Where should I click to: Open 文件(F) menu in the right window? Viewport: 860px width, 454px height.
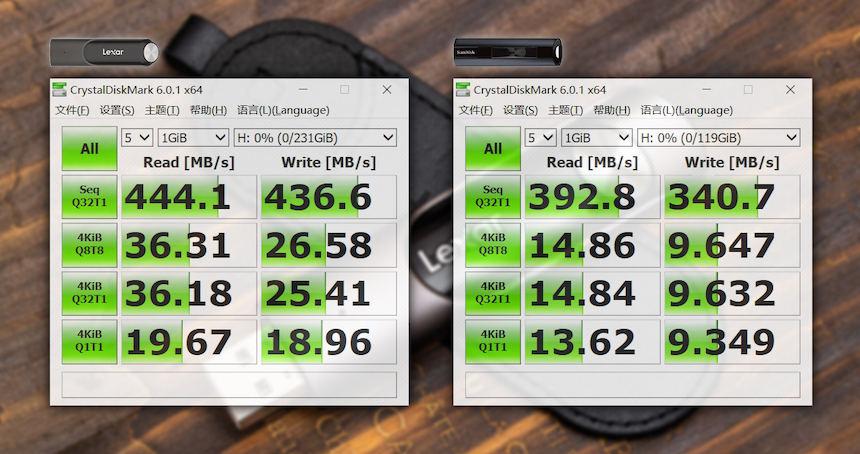476,110
